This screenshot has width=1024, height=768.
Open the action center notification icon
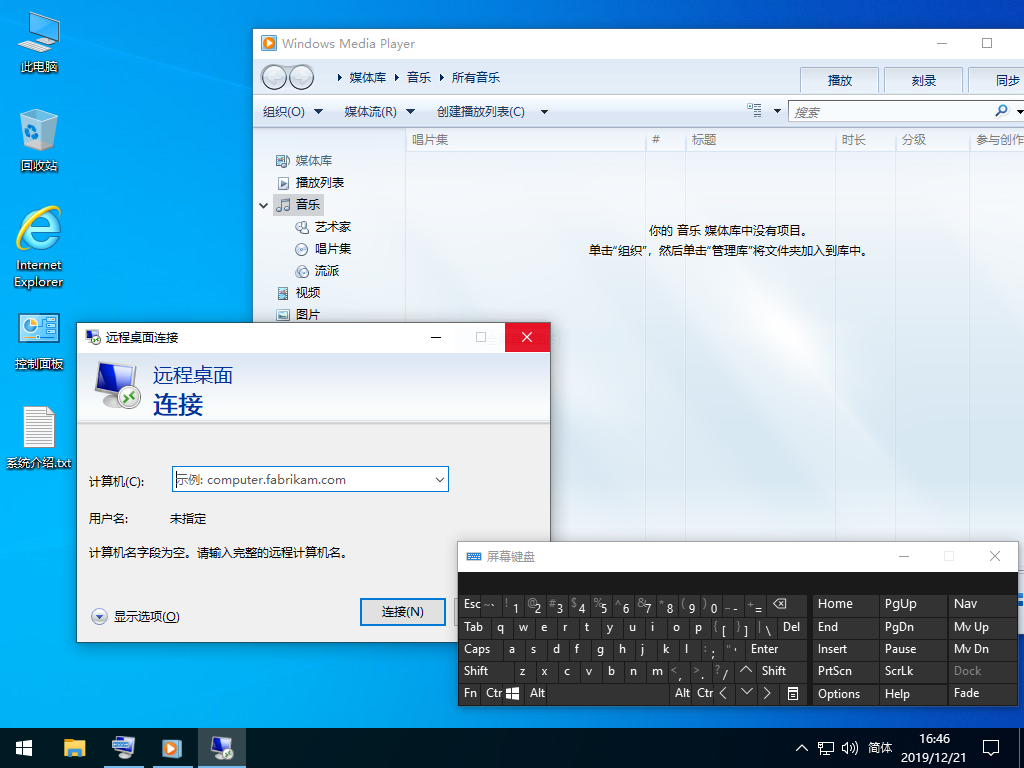pos(991,747)
